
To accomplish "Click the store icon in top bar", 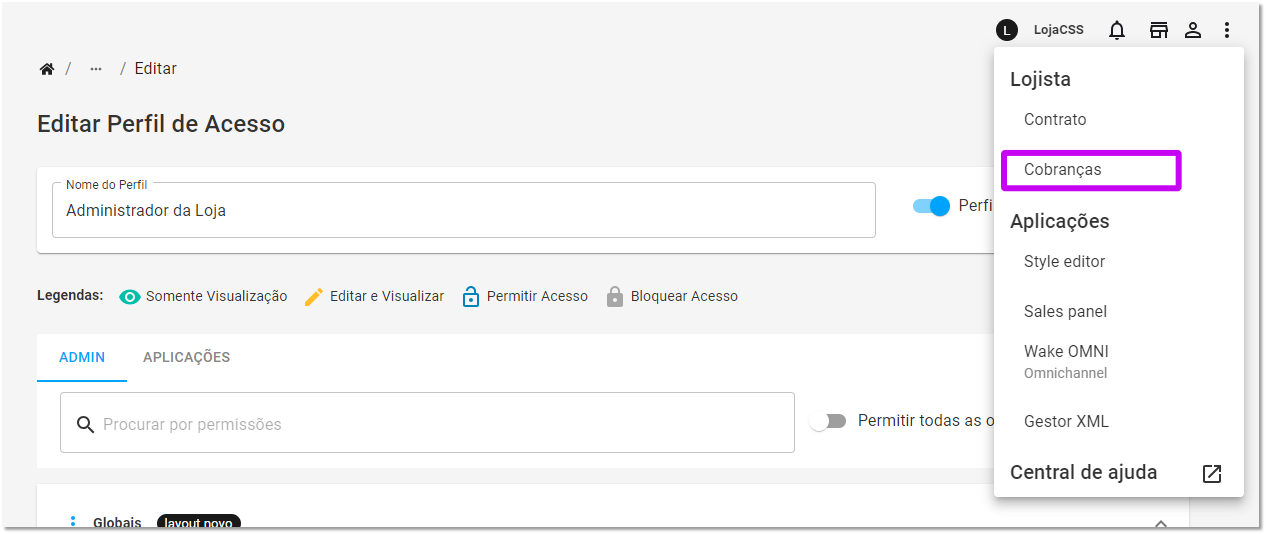I will [x=1158, y=30].
